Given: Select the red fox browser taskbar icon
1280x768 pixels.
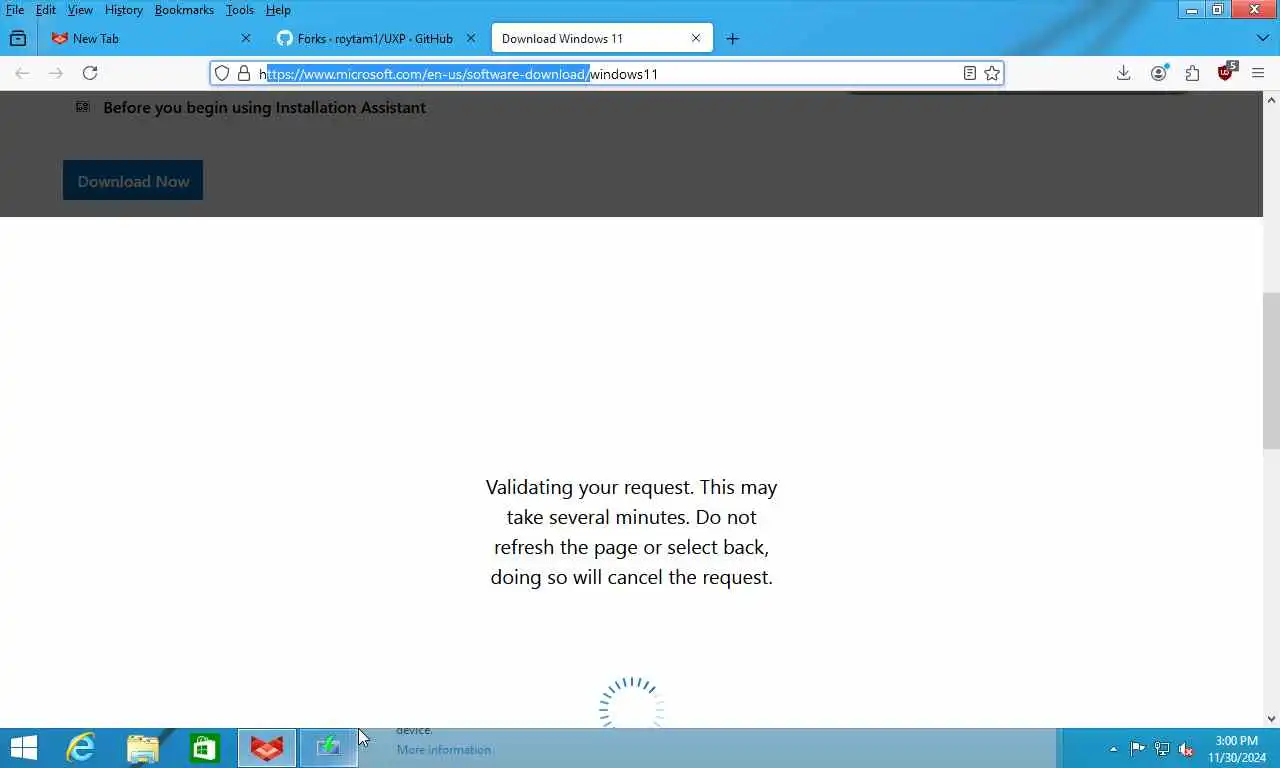Looking at the screenshot, I should tap(267, 748).
